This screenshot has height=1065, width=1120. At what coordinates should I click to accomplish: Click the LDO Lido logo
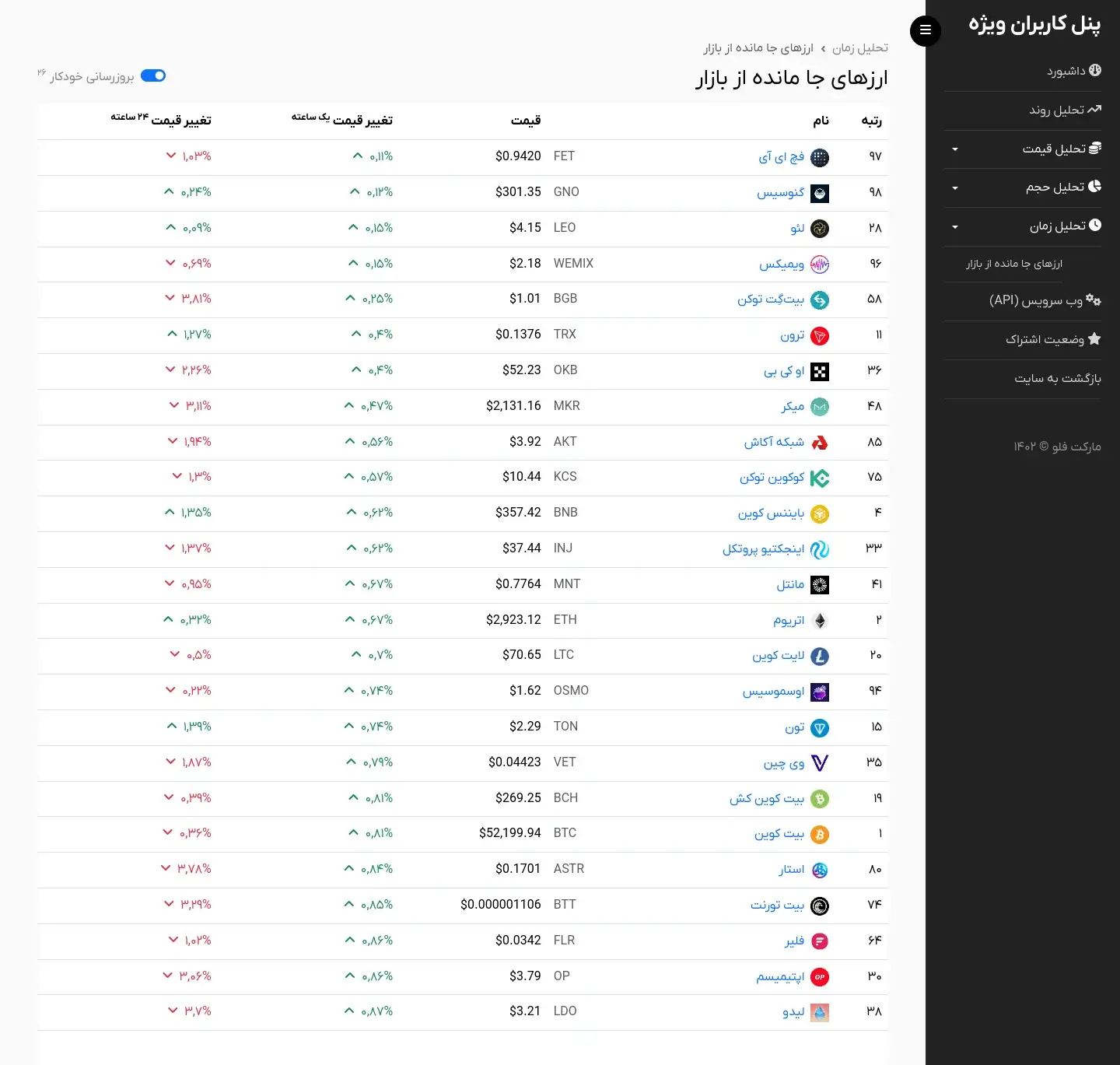tap(820, 1013)
